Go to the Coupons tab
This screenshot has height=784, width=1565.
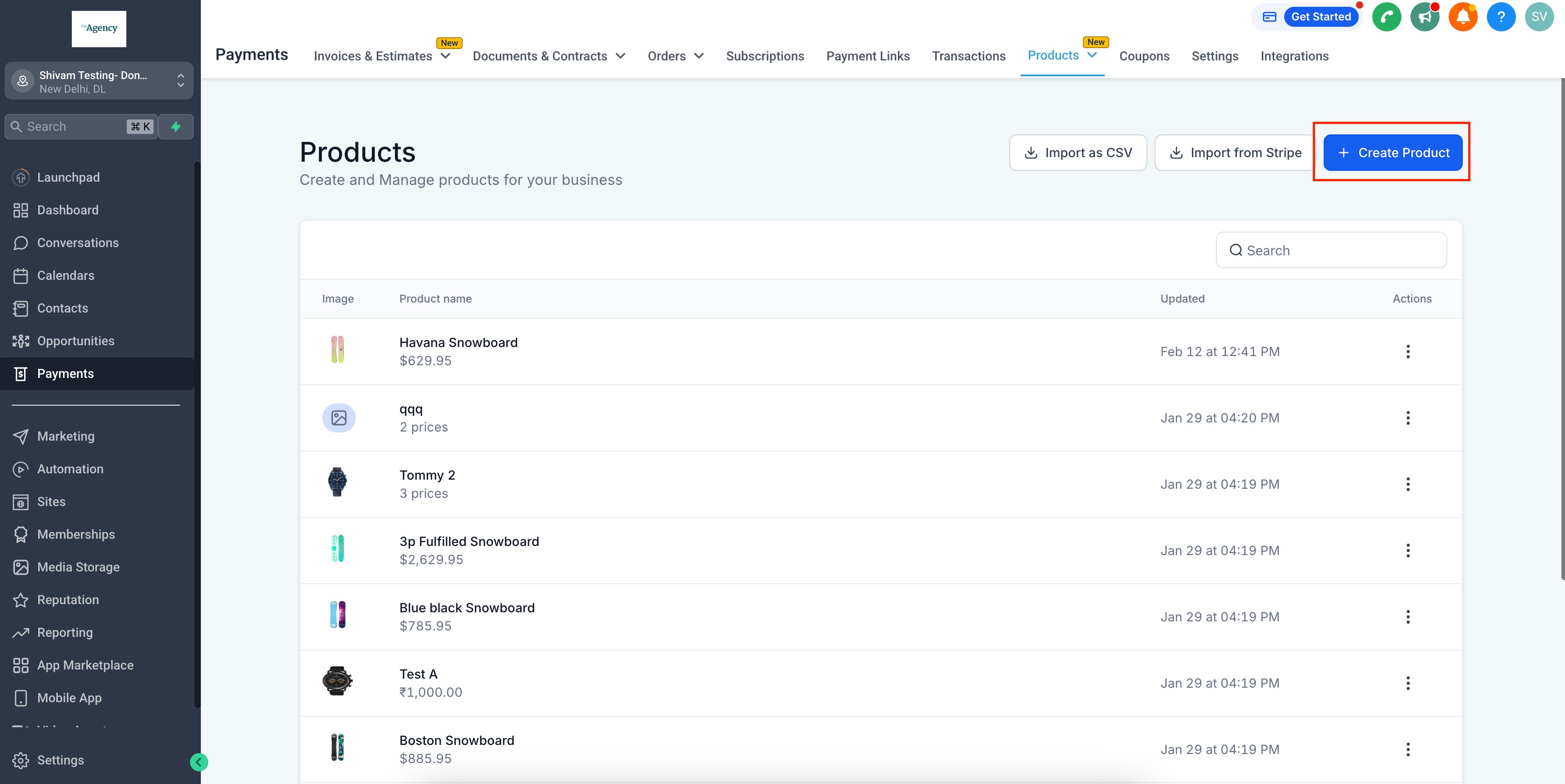click(1144, 56)
